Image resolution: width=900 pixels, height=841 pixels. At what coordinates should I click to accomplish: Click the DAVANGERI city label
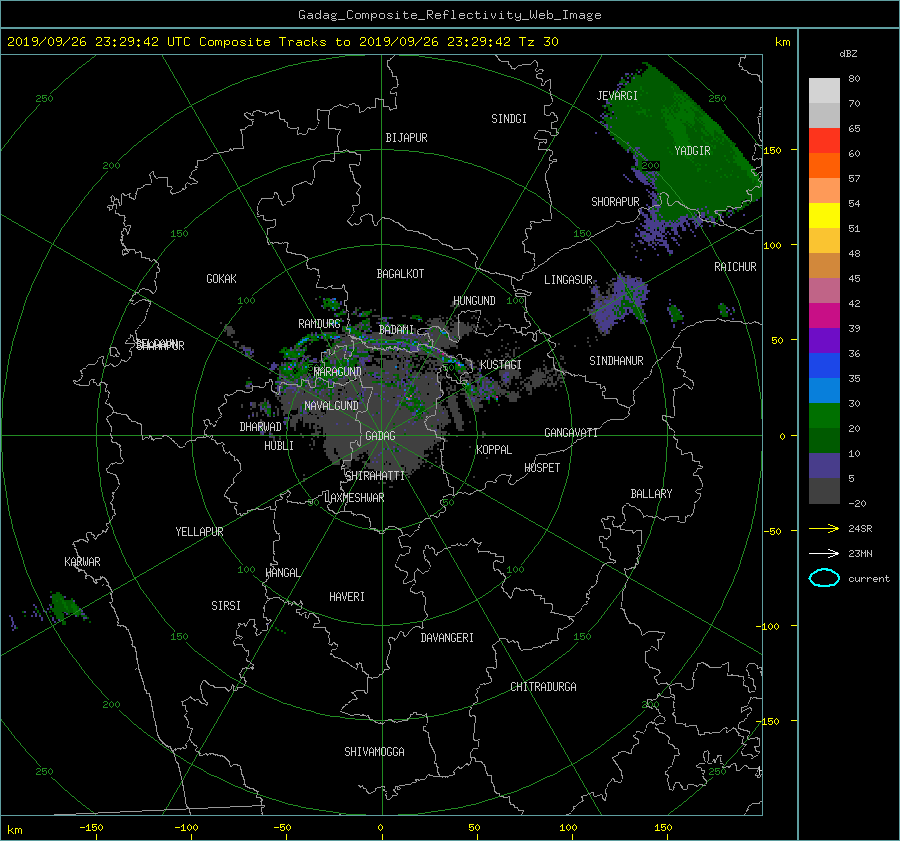pos(447,637)
